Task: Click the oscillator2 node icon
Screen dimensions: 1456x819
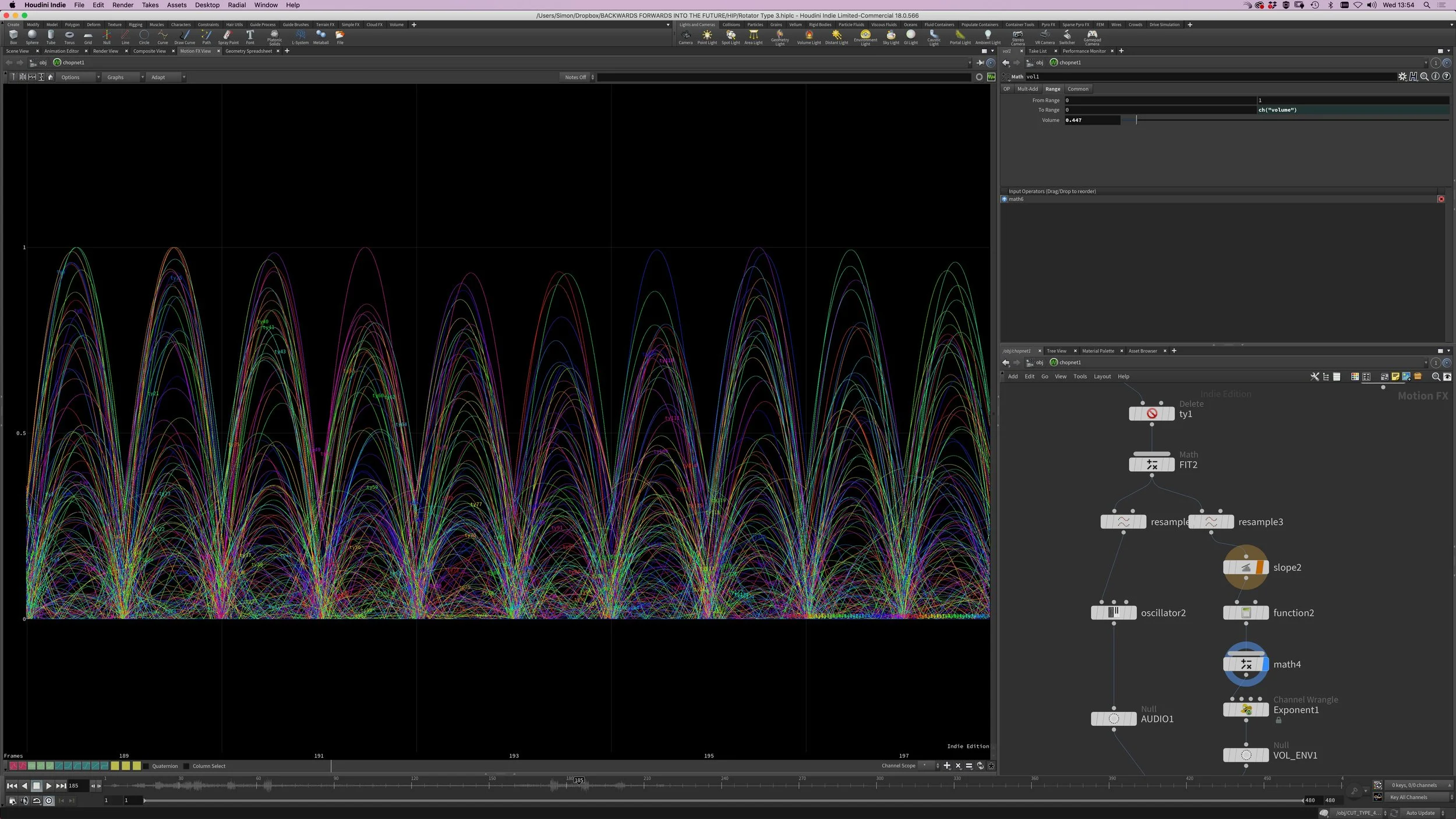Action: pos(1113,613)
